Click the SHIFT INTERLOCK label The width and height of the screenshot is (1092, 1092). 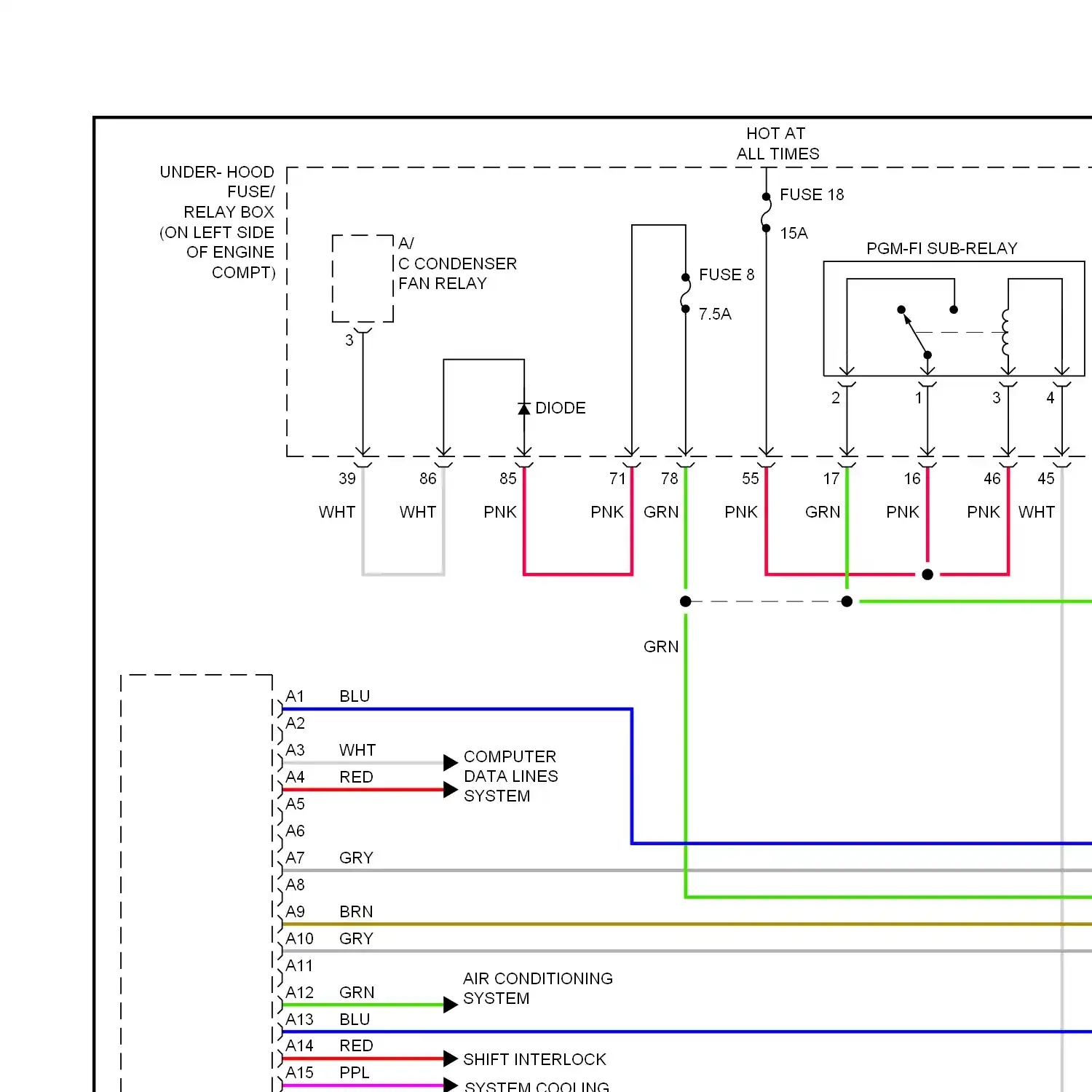tap(535, 1059)
